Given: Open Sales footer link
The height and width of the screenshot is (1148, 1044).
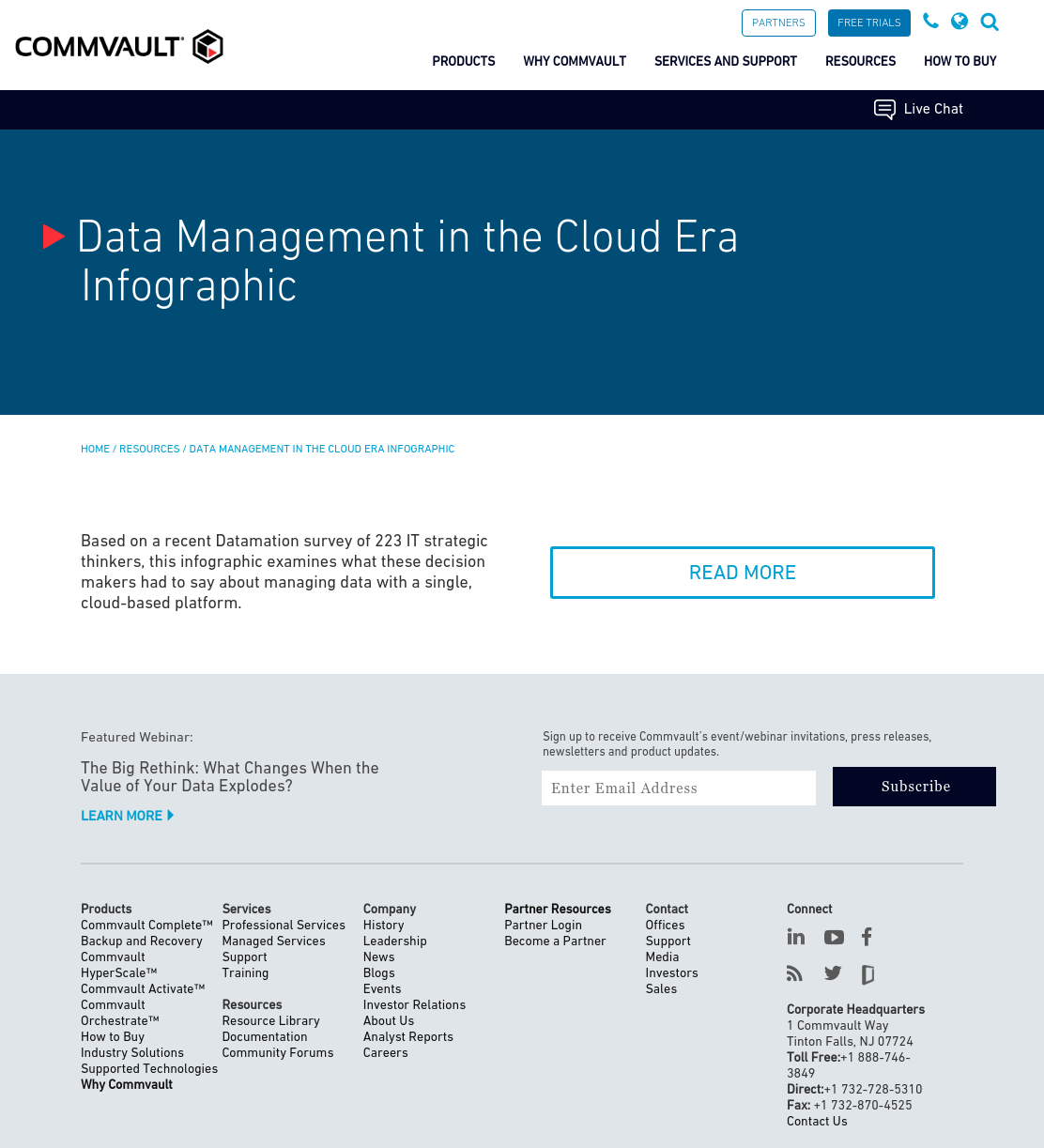Looking at the screenshot, I should click(662, 989).
